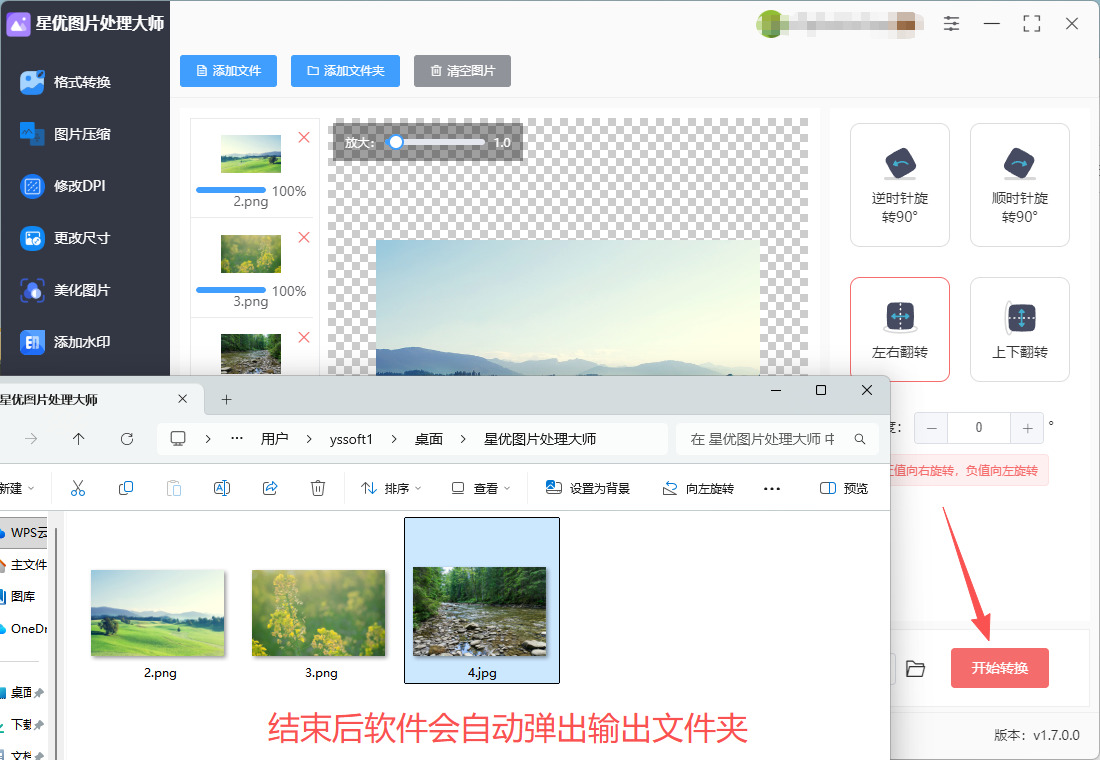Apply 上下翻转 vertical flip
Image resolution: width=1100 pixels, height=760 pixels.
1019,329
